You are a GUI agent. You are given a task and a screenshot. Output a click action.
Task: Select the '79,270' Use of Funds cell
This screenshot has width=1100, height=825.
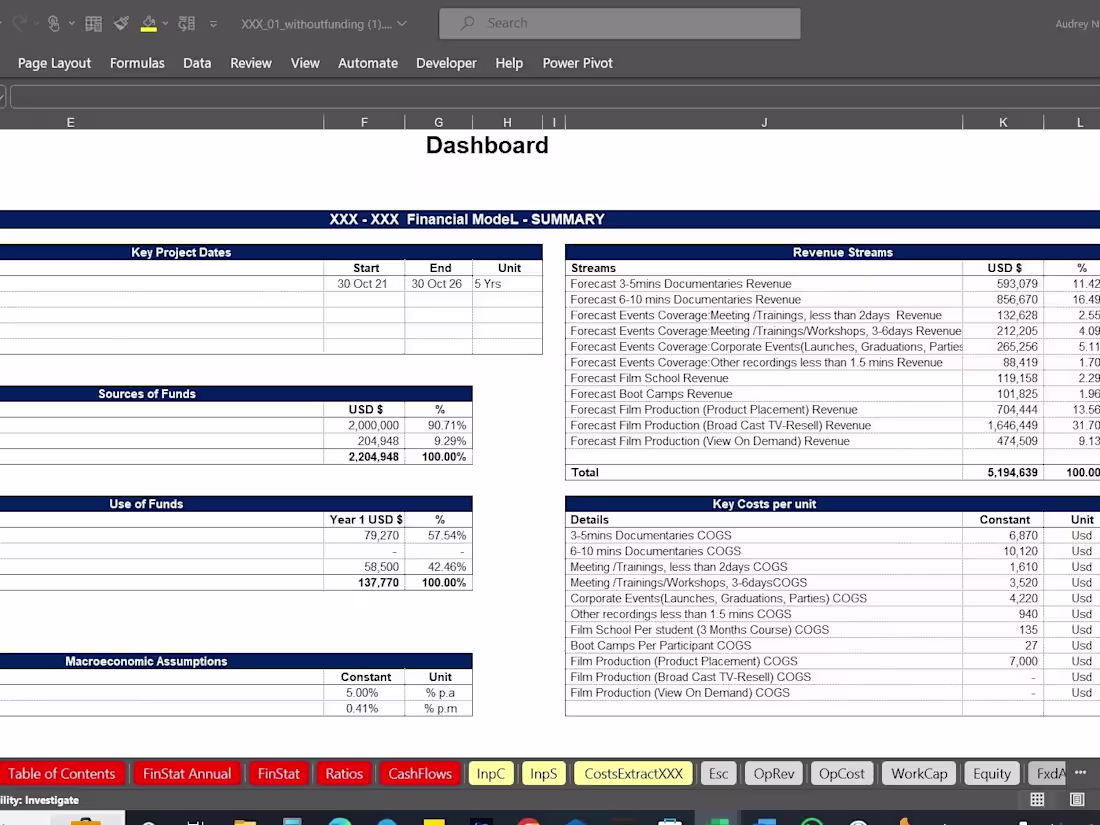pos(364,536)
